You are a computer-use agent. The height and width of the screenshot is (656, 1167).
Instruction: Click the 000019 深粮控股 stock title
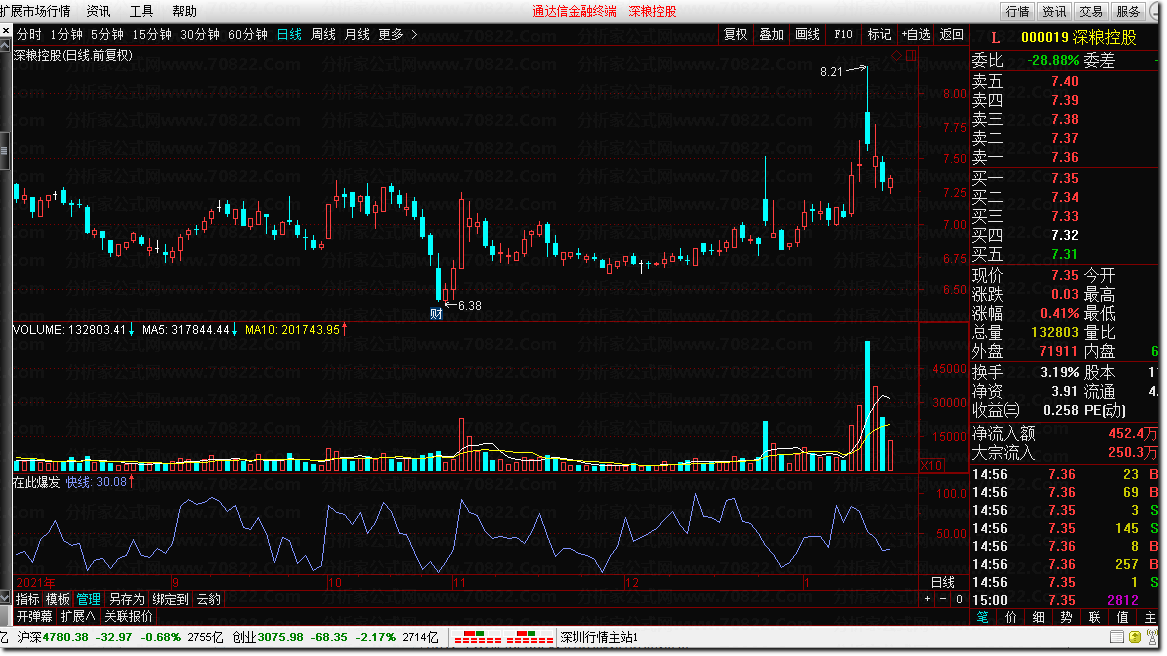[x=1078, y=37]
